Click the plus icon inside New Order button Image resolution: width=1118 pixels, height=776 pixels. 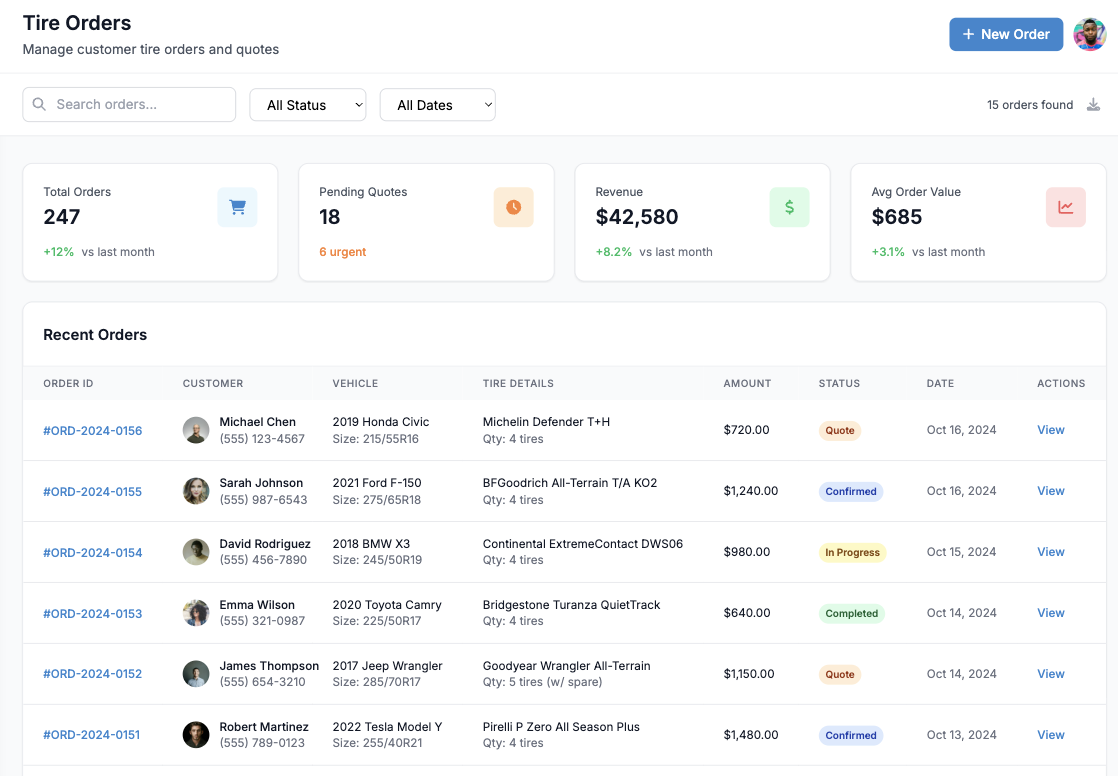[x=967, y=34]
